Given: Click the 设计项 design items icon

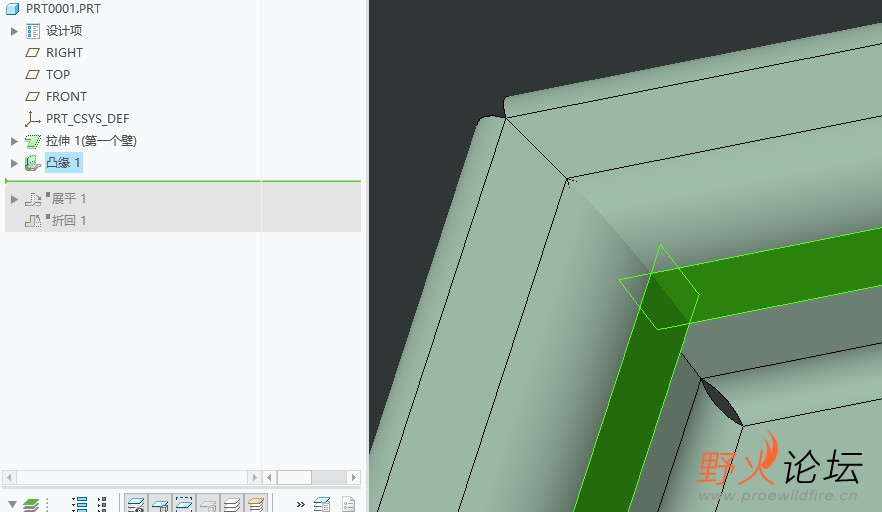Looking at the screenshot, I should (x=33, y=31).
